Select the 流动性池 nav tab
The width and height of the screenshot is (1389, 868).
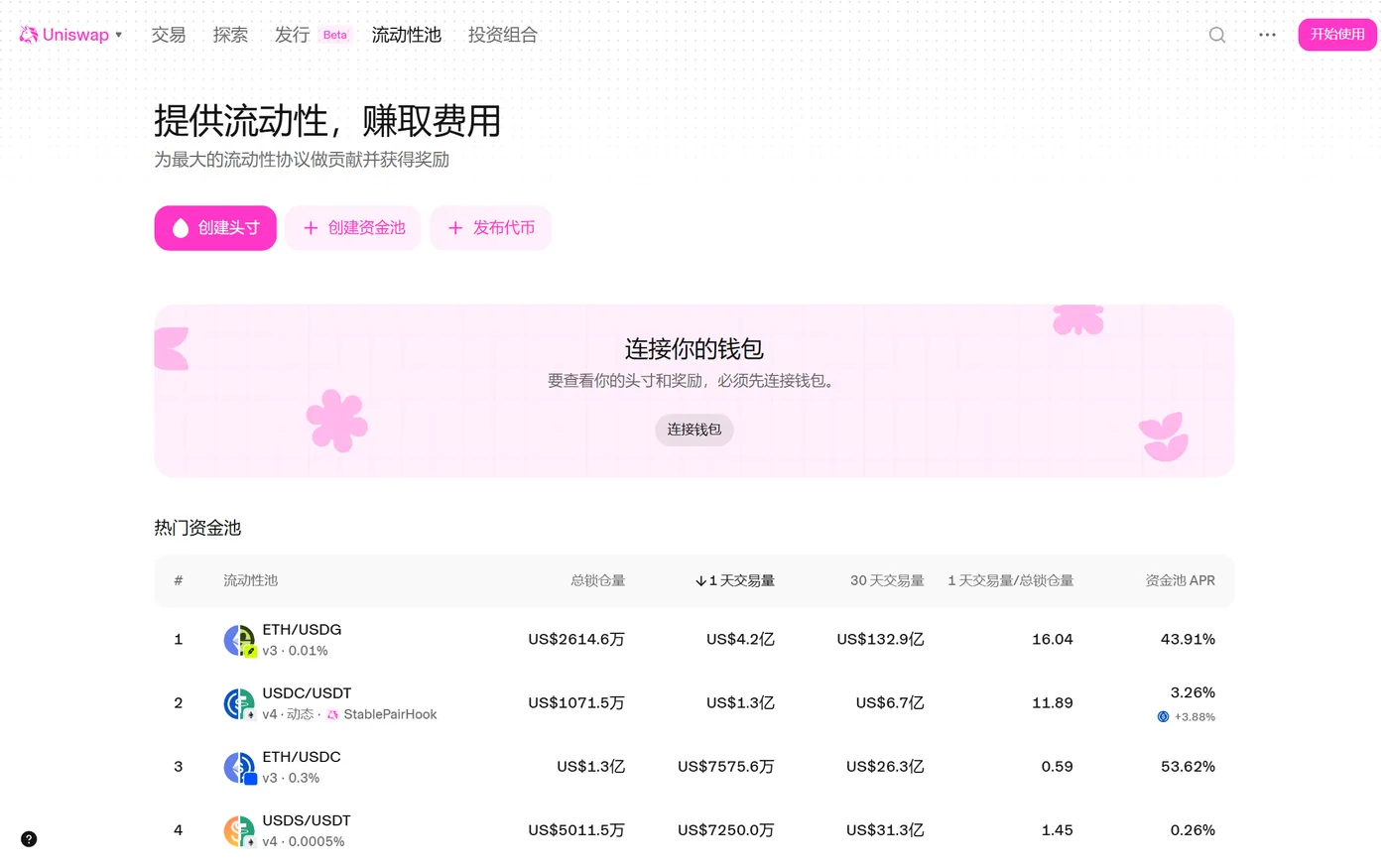tap(407, 35)
